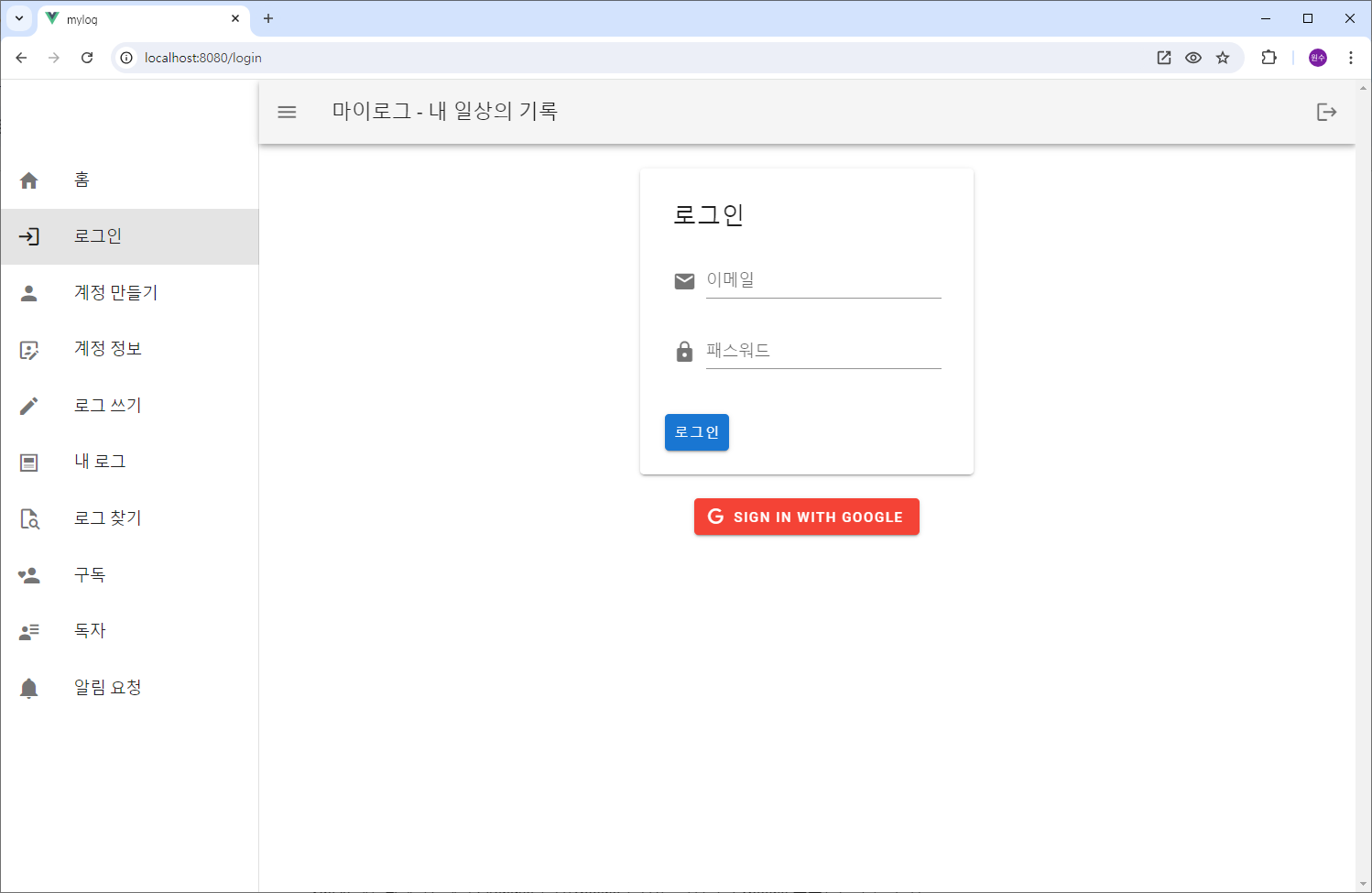Click the Sign In With Google button
Viewport: 1372px width, 893px height.
click(x=806, y=516)
